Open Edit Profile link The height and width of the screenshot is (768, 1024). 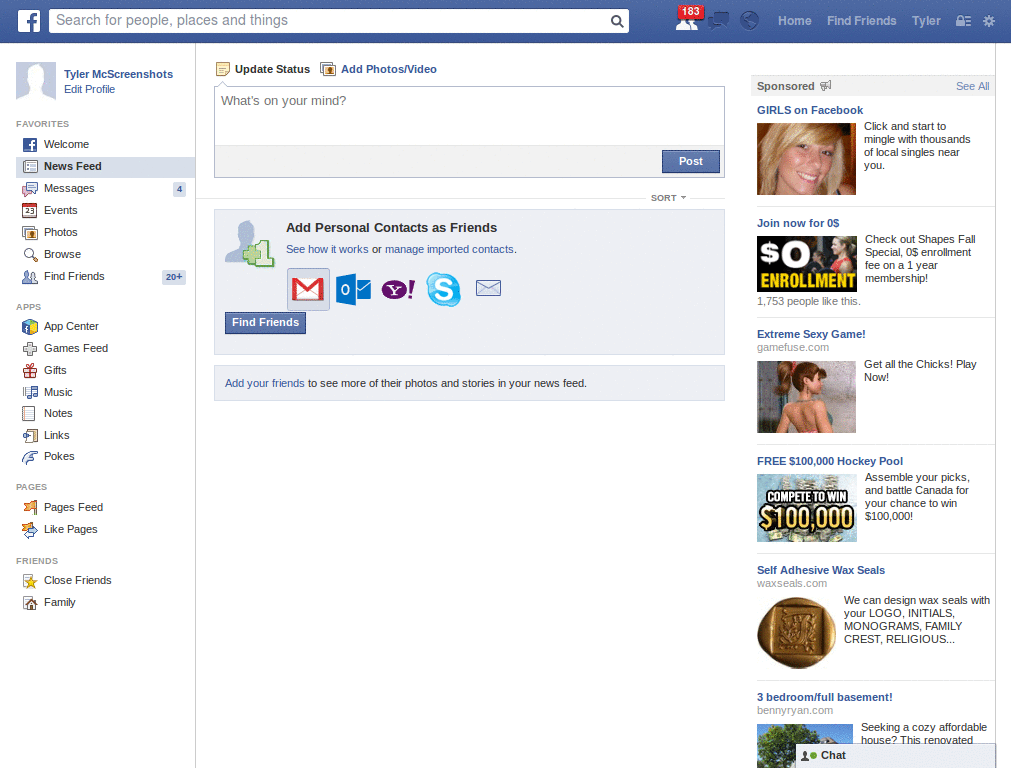click(89, 89)
